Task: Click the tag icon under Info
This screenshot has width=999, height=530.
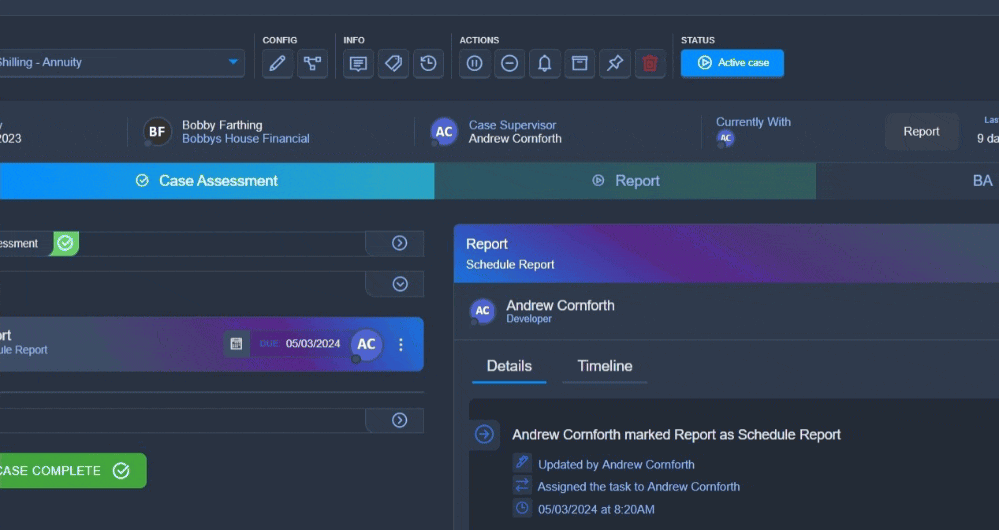Action: (393, 63)
